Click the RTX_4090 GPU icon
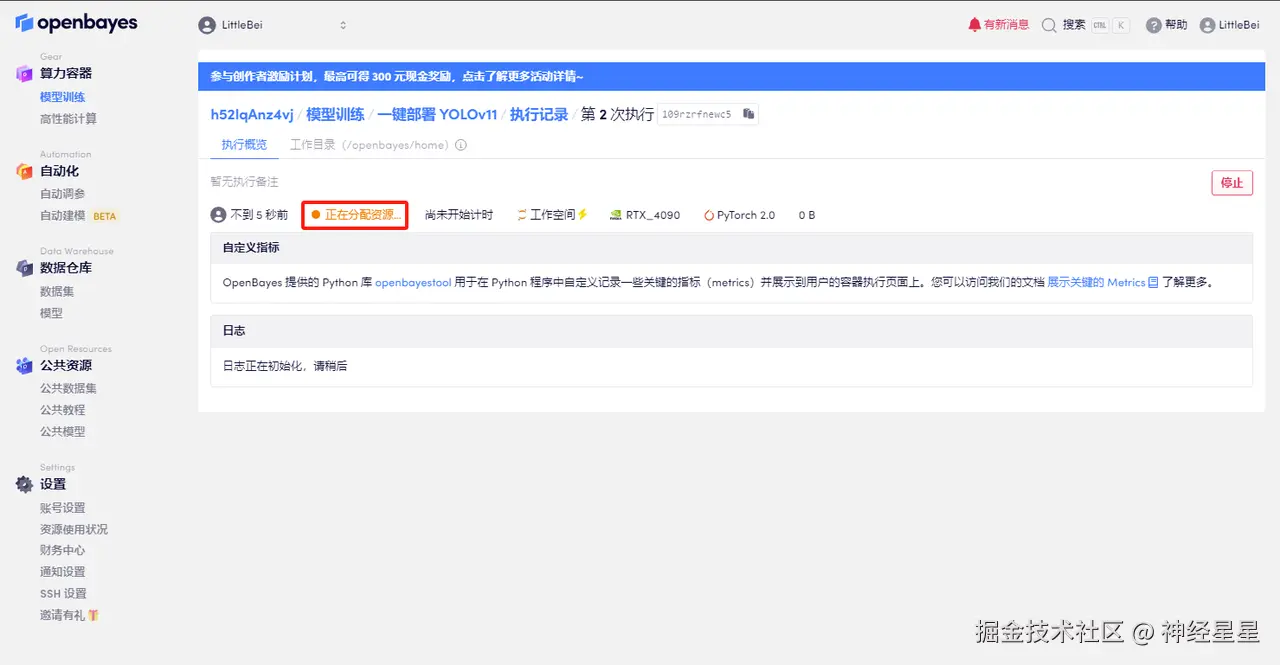The height and width of the screenshot is (665, 1280). click(x=614, y=214)
